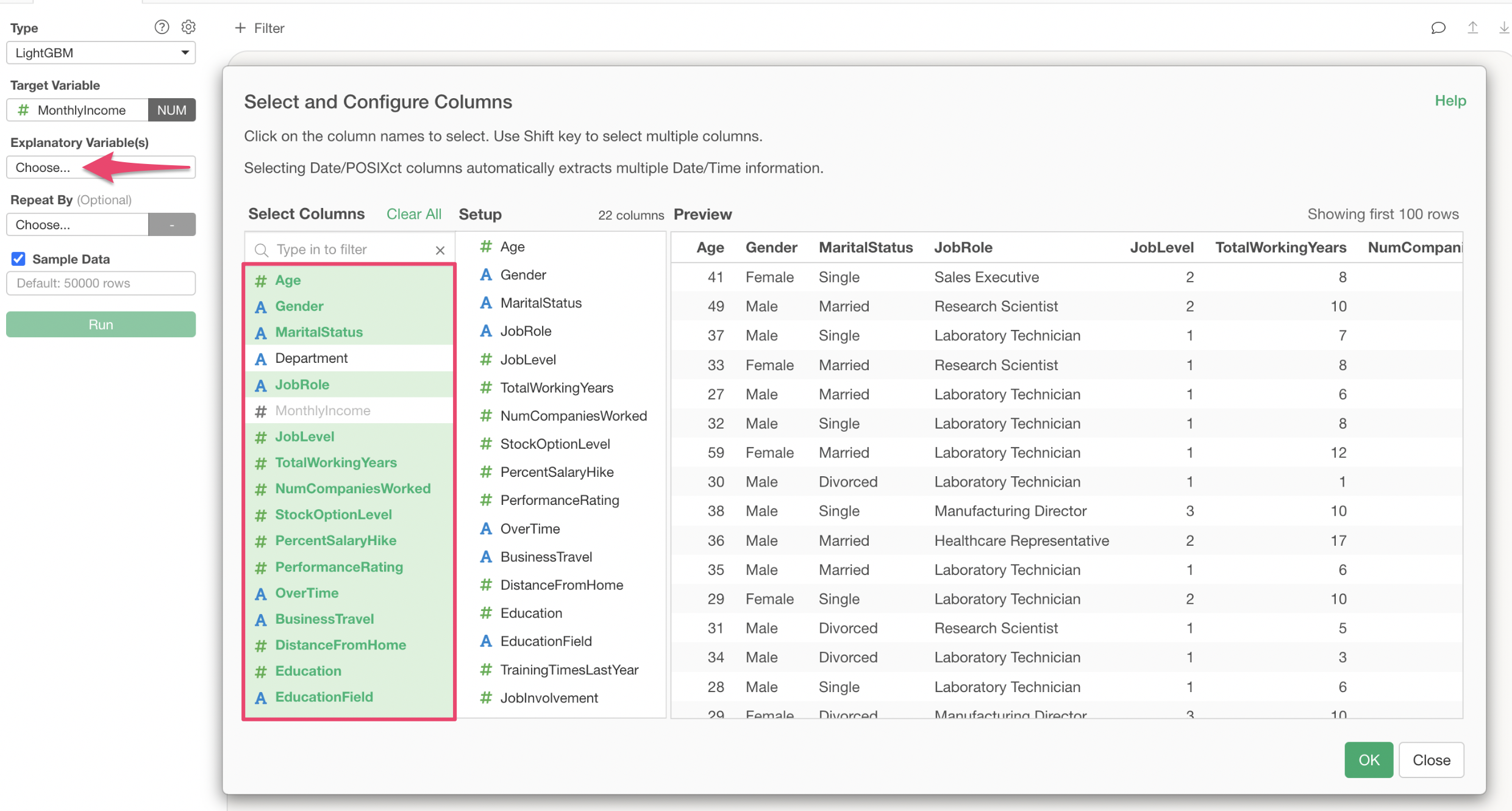Select the Department column

click(311, 359)
